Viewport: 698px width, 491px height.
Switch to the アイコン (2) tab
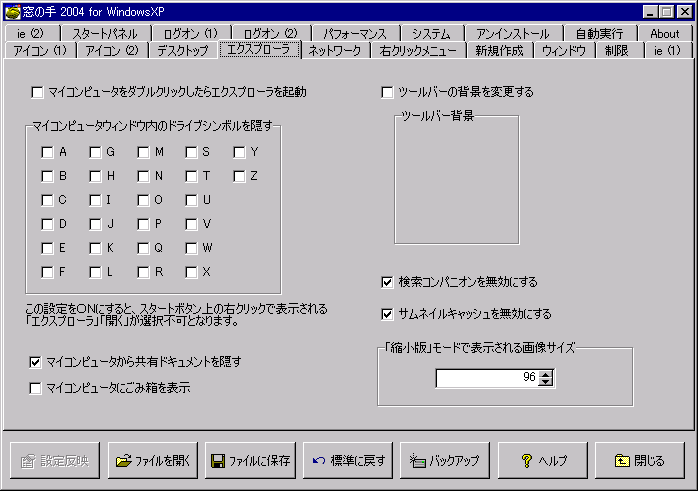(x=112, y=50)
